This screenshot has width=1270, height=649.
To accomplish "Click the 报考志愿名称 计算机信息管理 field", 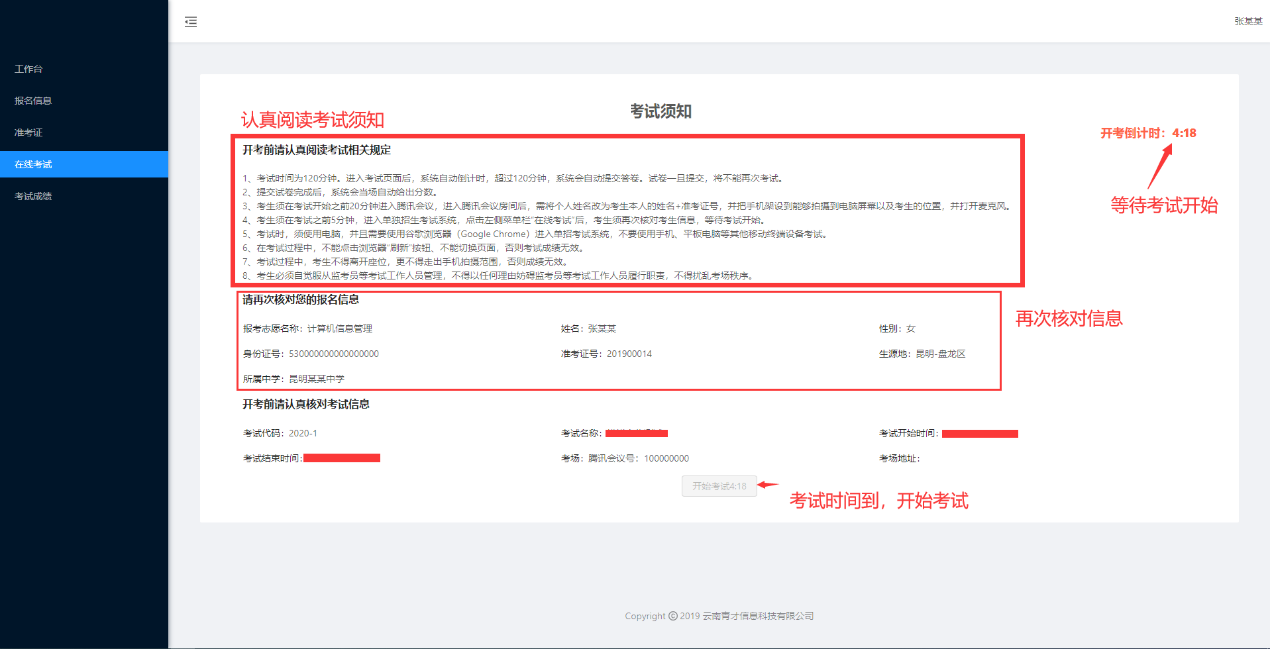I will (308, 328).
